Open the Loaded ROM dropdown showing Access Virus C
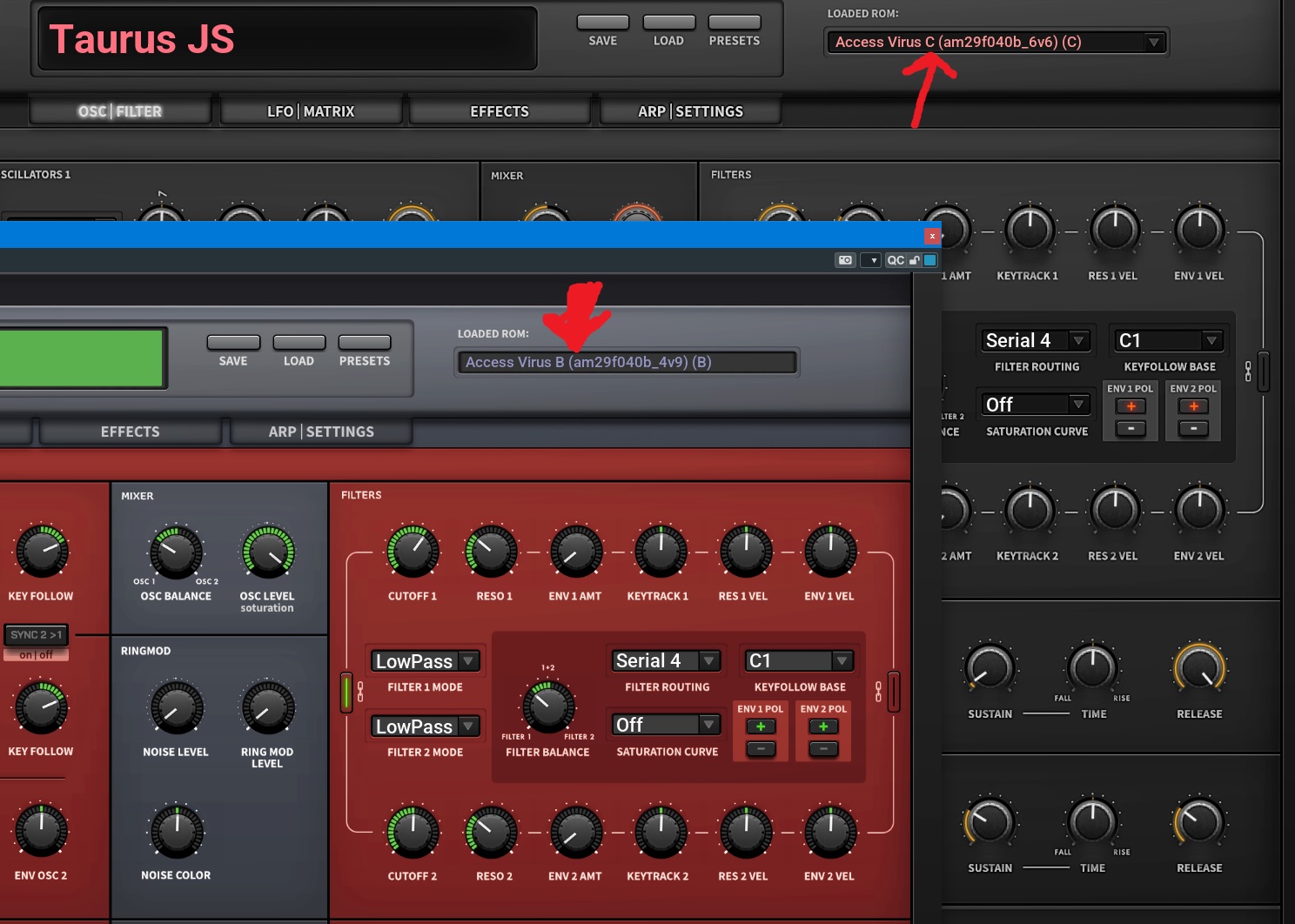Image resolution: width=1295 pixels, height=924 pixels. tap(996, 42)
